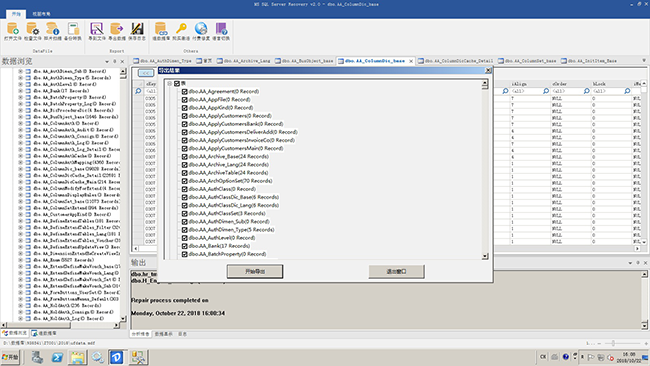Expand dbo.AA_Enum node in left data browser
Viewport: 650px width, 366px height.
[x=20, y=260]
